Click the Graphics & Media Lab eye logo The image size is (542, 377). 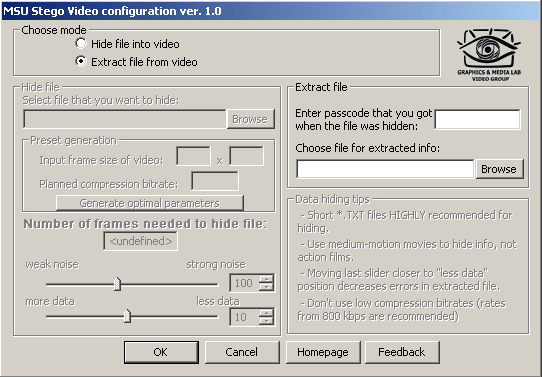(x=489, y=55)
